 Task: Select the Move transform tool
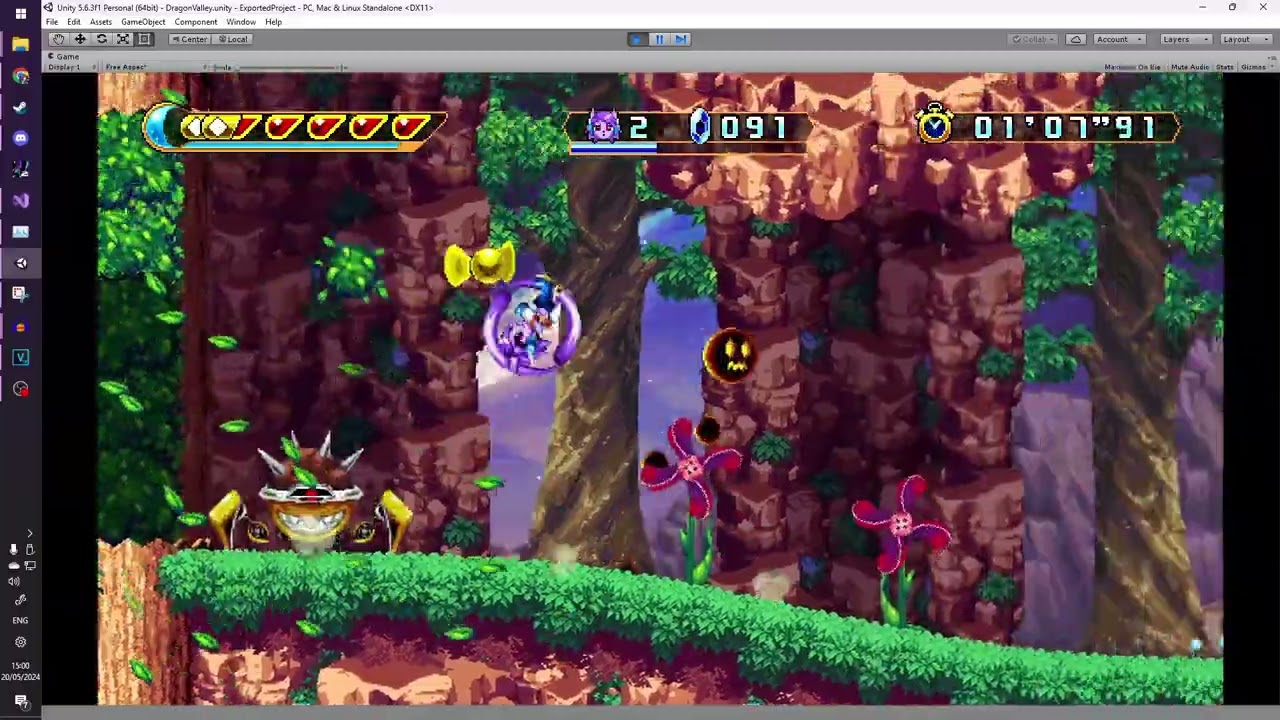tap(80, 39)
